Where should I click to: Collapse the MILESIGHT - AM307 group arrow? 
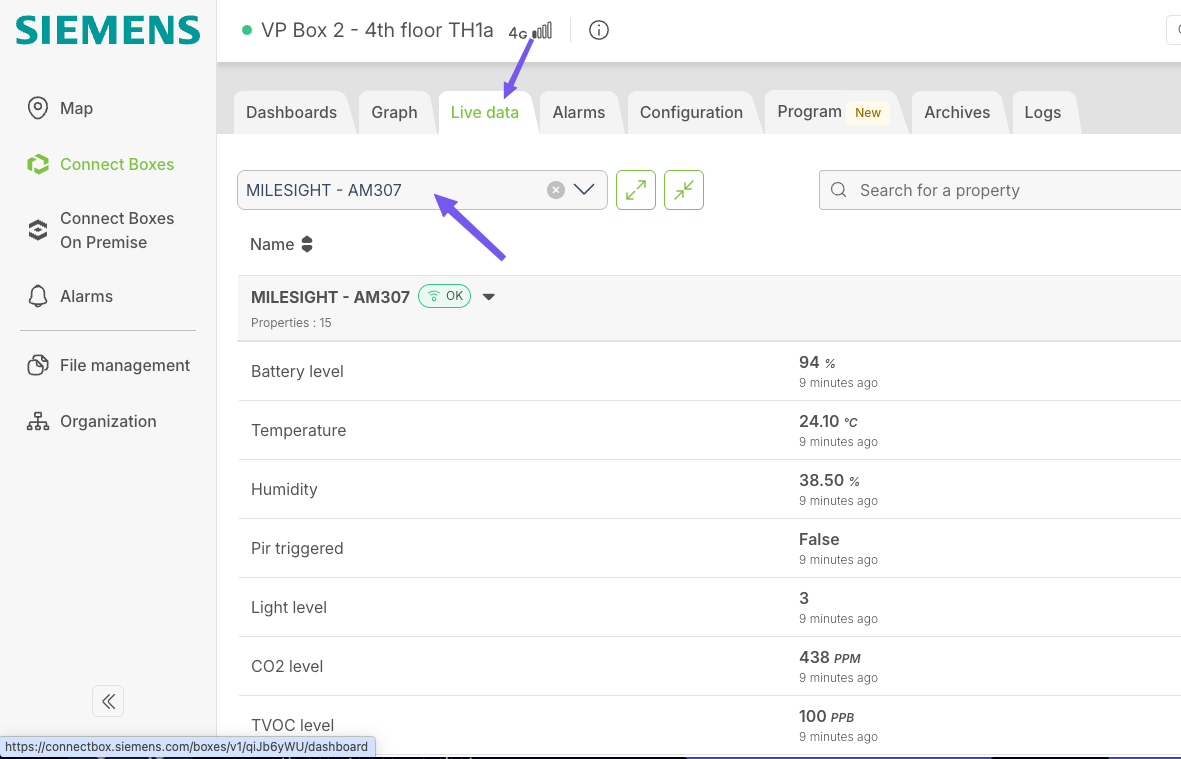click(489, 297)
